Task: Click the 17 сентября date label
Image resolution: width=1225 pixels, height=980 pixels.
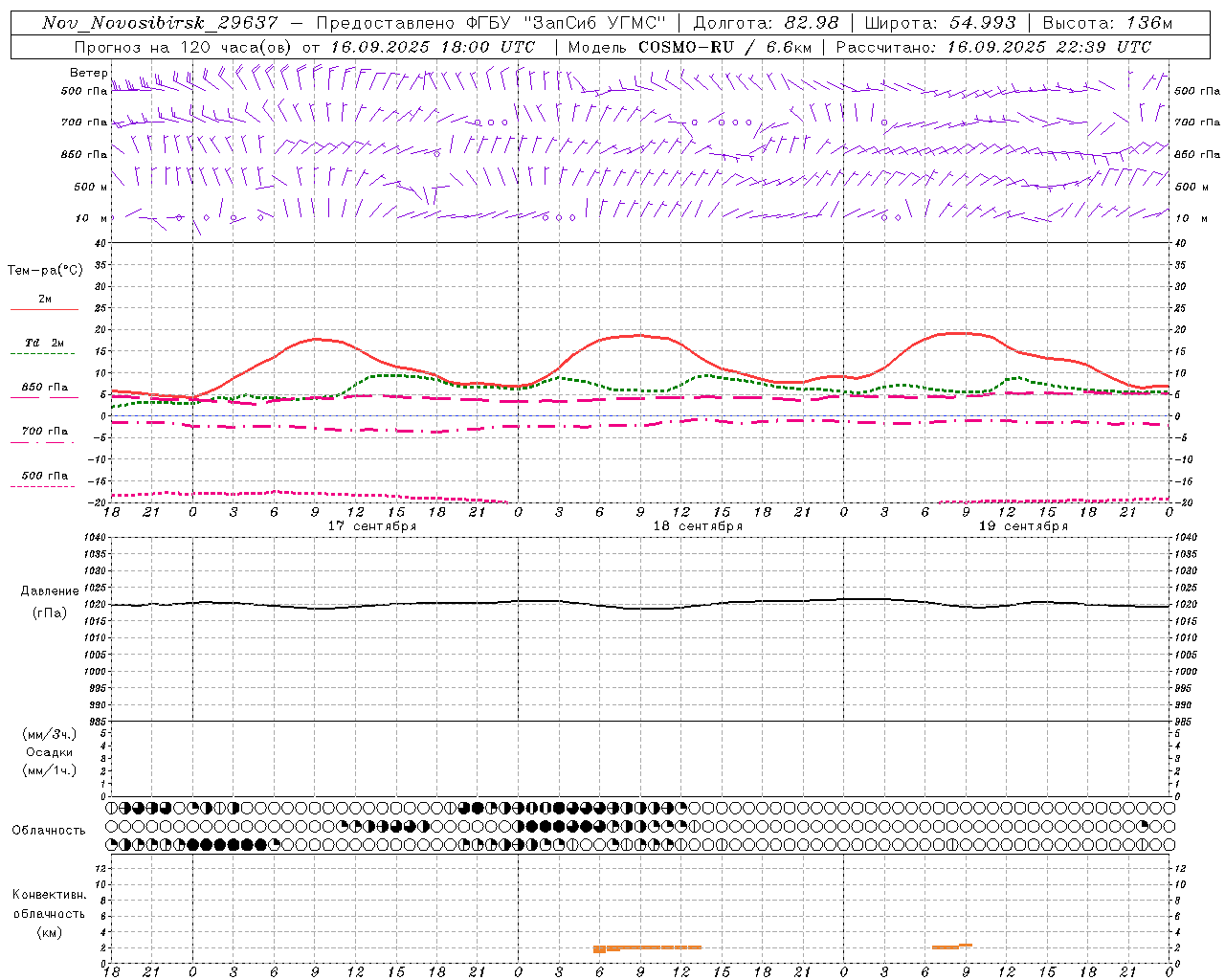Action: [x=372, y=526]
